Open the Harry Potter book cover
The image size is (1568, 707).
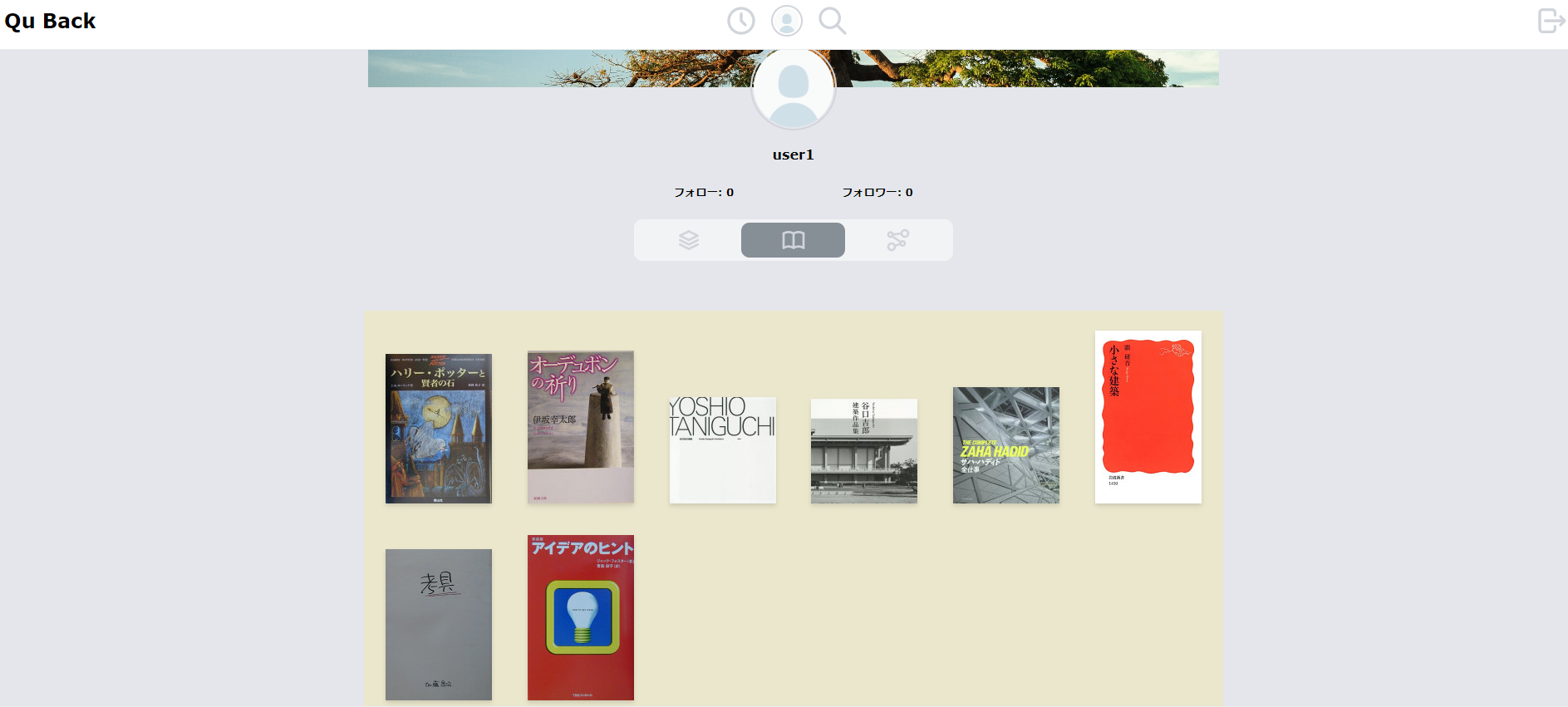pyautogui.click(x=438, y=429)
